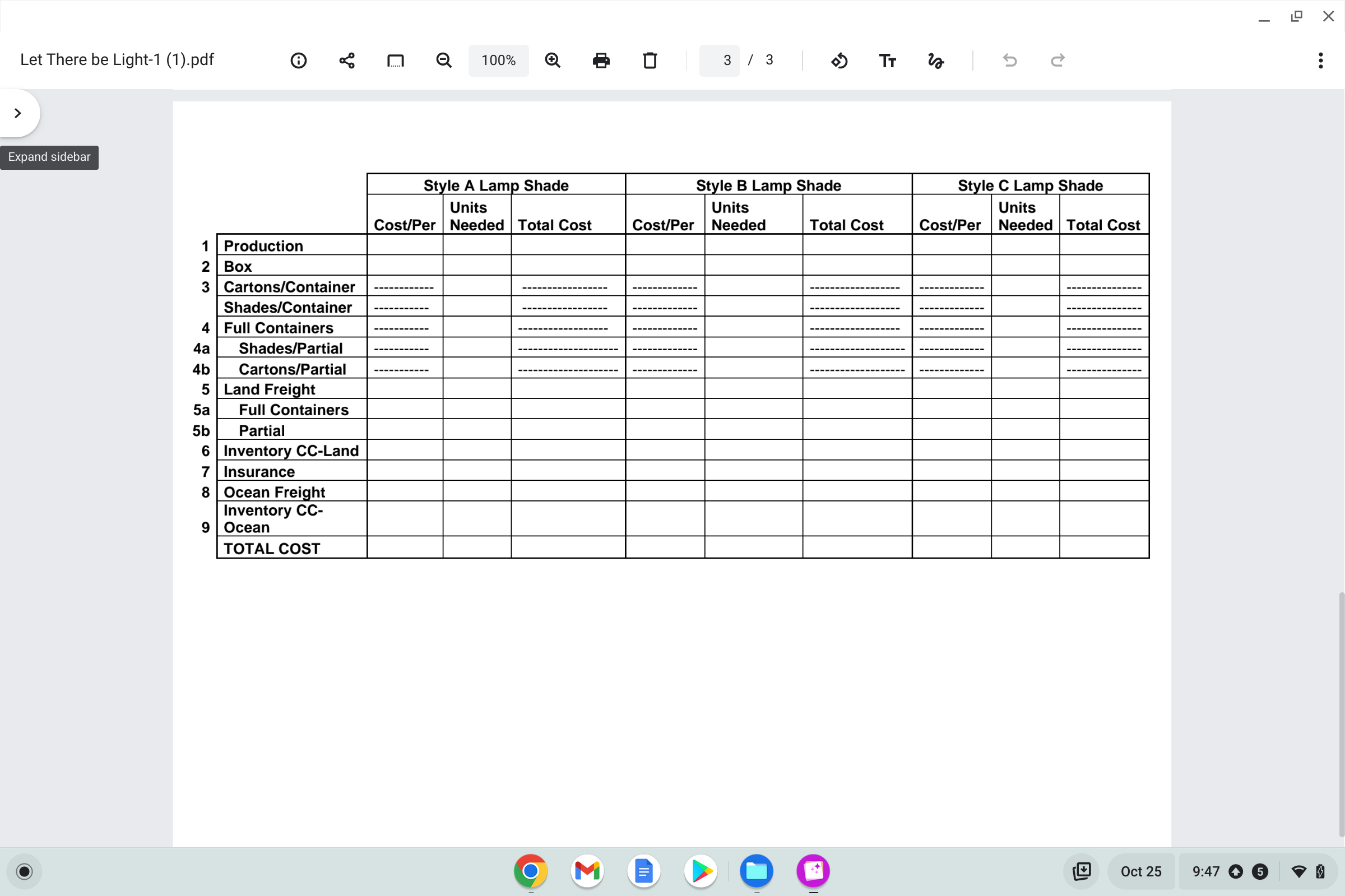This screenshot has height=896, width=1345.
Task: Click the file info icon
Action: (x=298, y=61)
